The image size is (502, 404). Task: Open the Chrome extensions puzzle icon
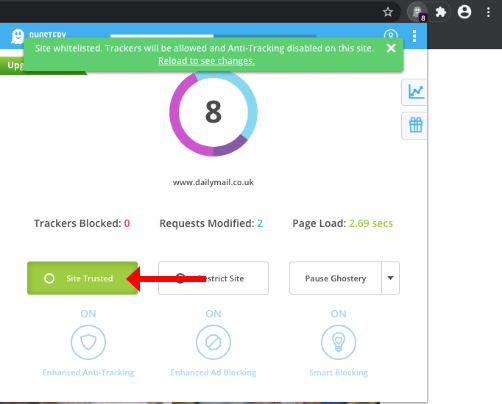pyautogui.click(x=441, y=12)
